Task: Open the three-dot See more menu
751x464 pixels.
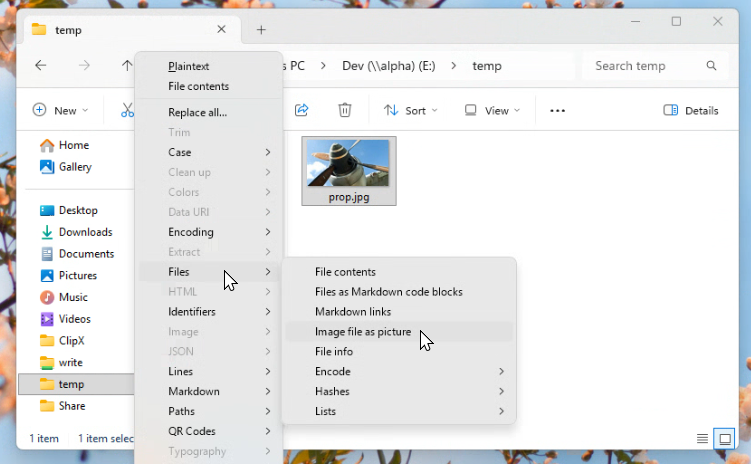Action: [x=557, y=111]
